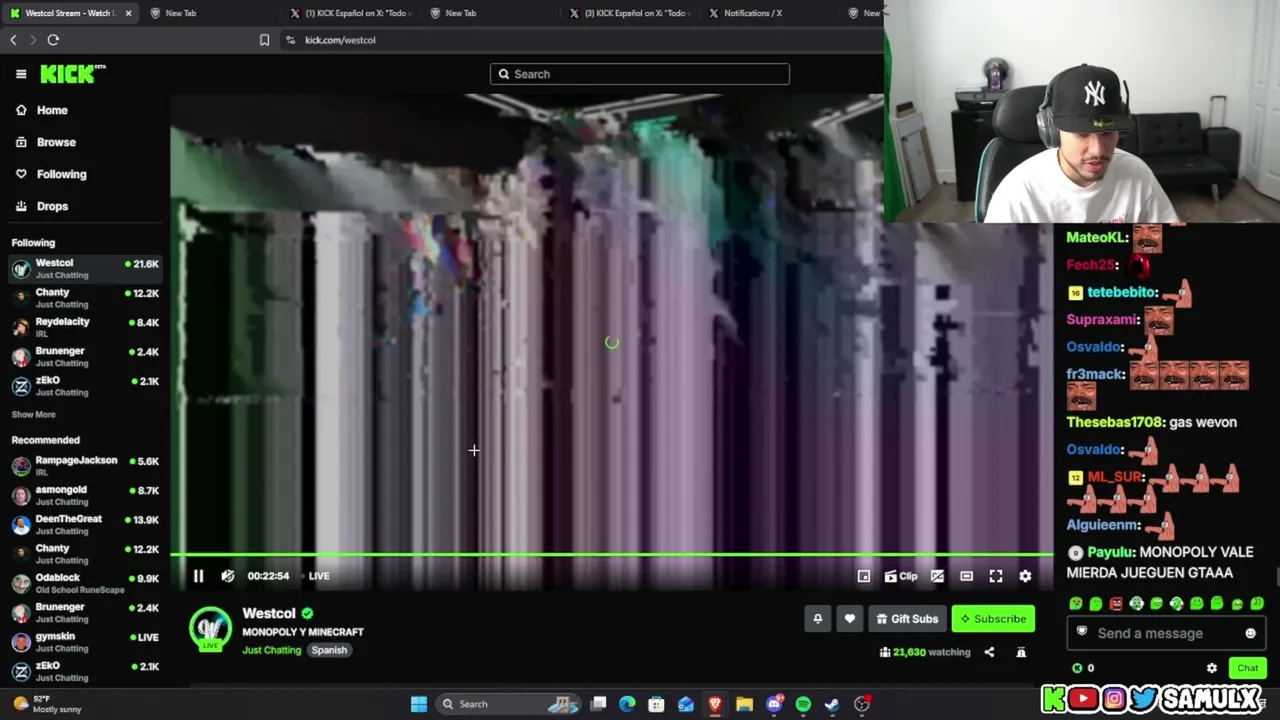
Task: Pause the live stream video
Action: [198, 576]
